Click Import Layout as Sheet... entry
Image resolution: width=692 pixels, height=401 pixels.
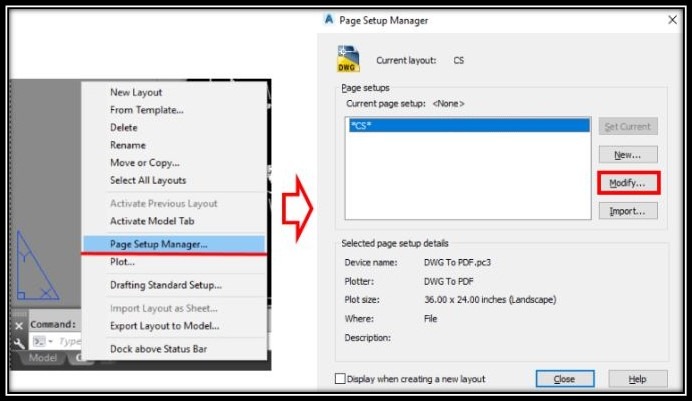(164, 308)
